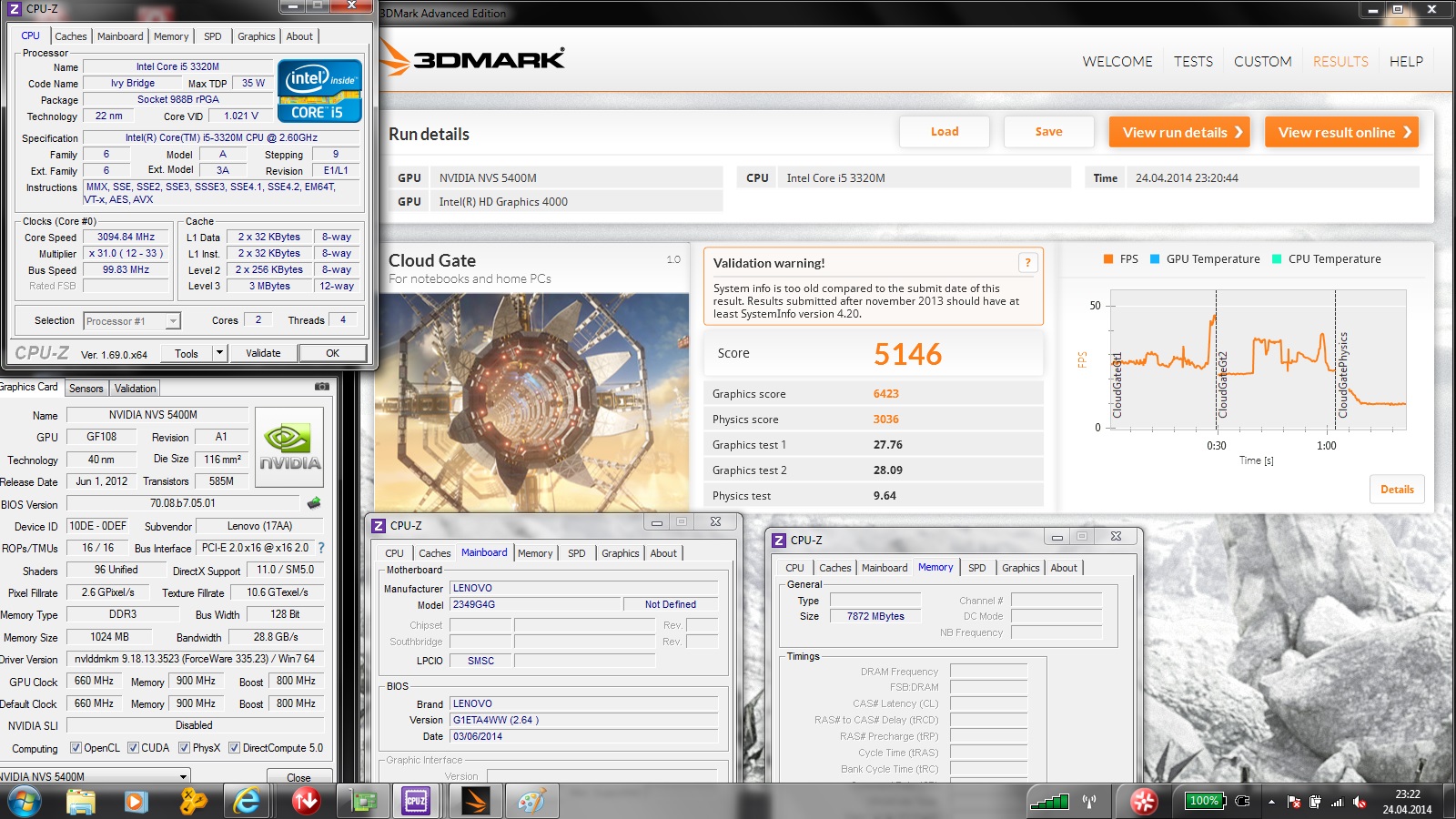Open File Explorer from the taskbar
Image resolution: width=1456 pixels, height=819 pixels.
click(80, 802)
